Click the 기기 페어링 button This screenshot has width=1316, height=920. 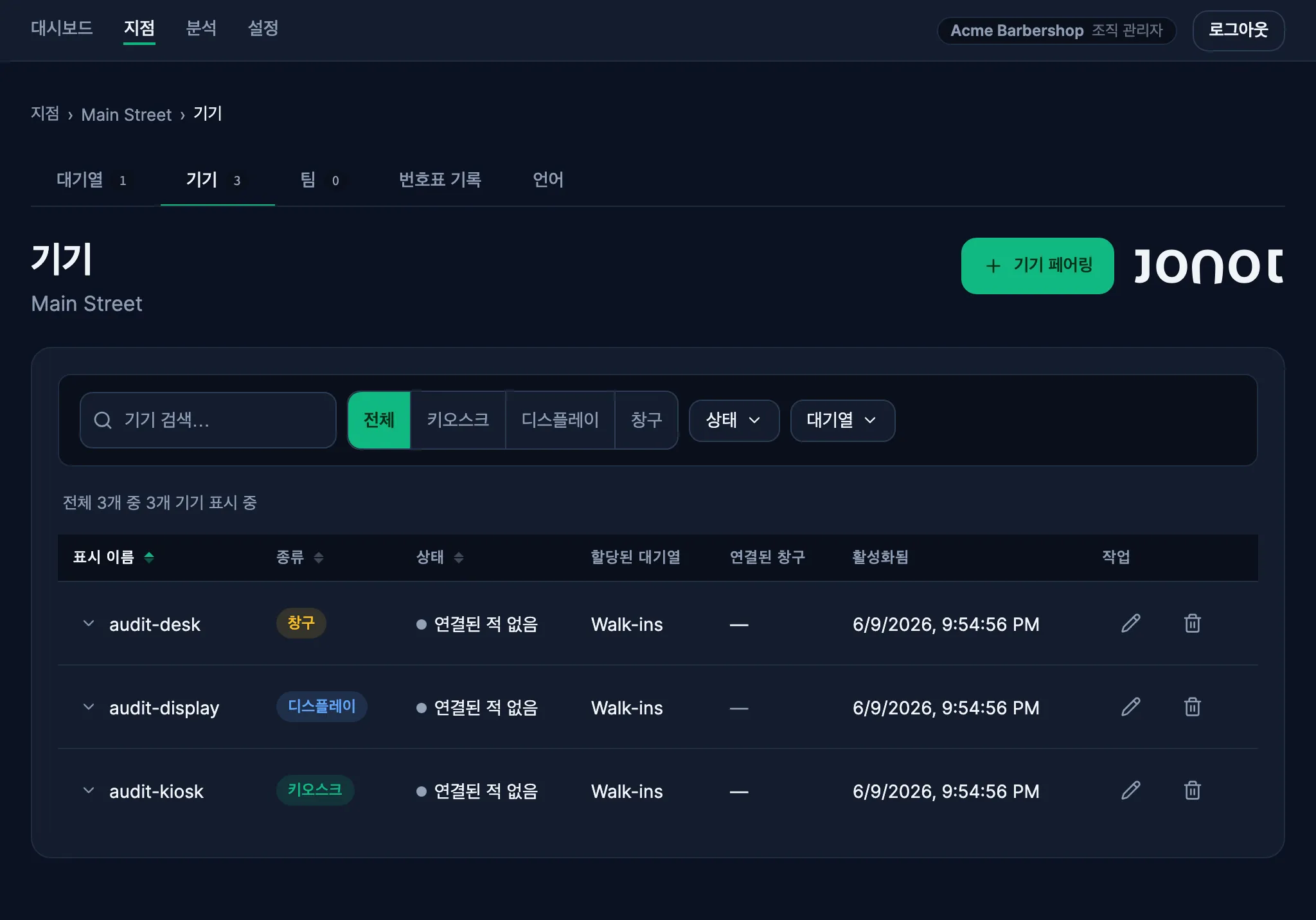[x=1037, y=265]
